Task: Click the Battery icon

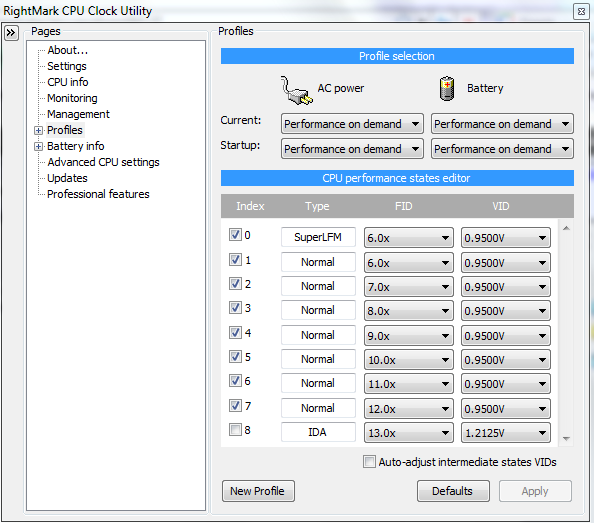Action: [447, 89]
